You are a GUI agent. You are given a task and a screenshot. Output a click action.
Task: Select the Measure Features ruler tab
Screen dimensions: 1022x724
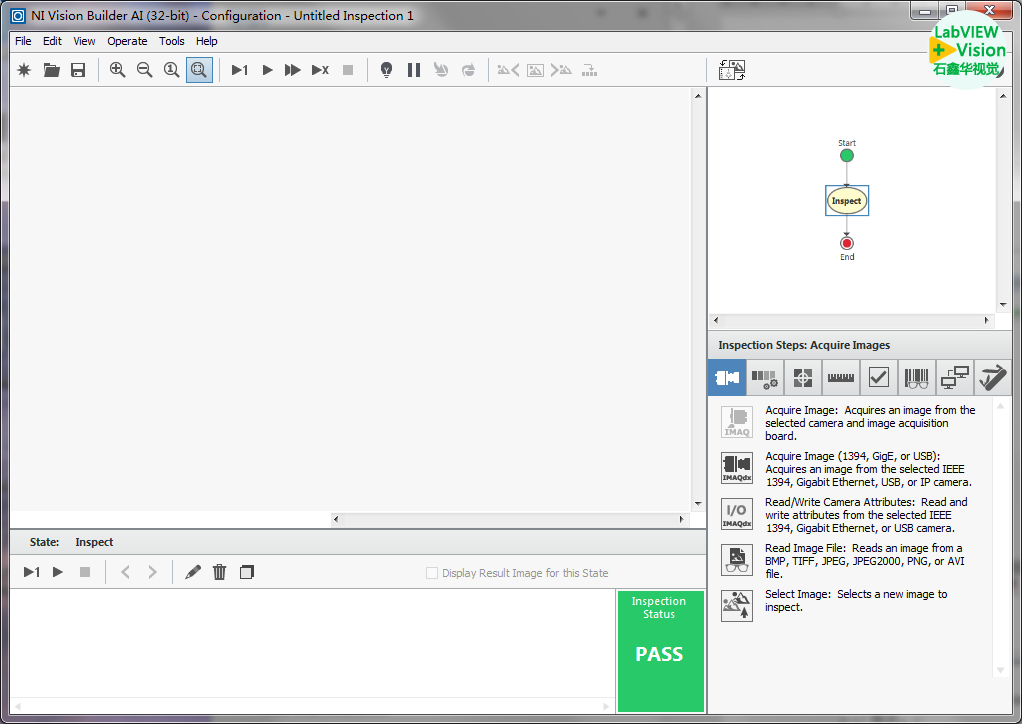[840, 378]
